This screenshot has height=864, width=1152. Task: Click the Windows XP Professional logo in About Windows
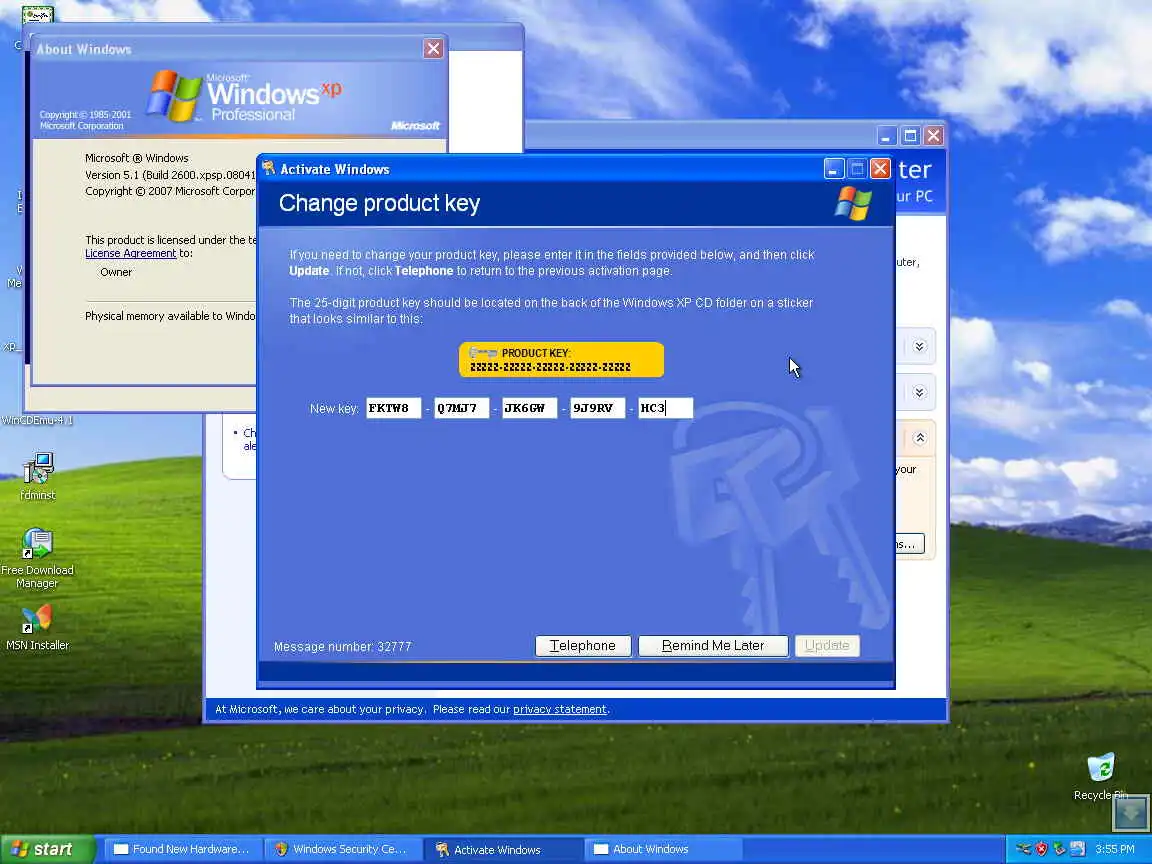244,96
